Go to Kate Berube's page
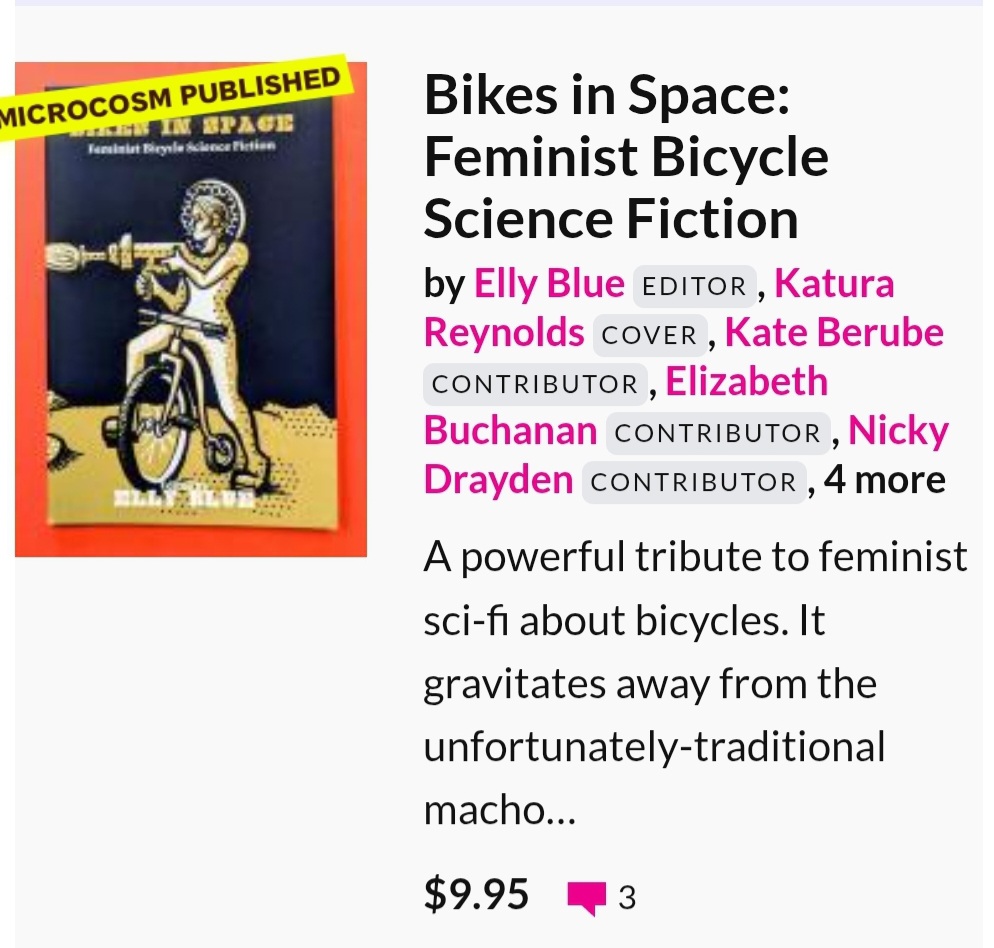 click(x=833, y=333)
